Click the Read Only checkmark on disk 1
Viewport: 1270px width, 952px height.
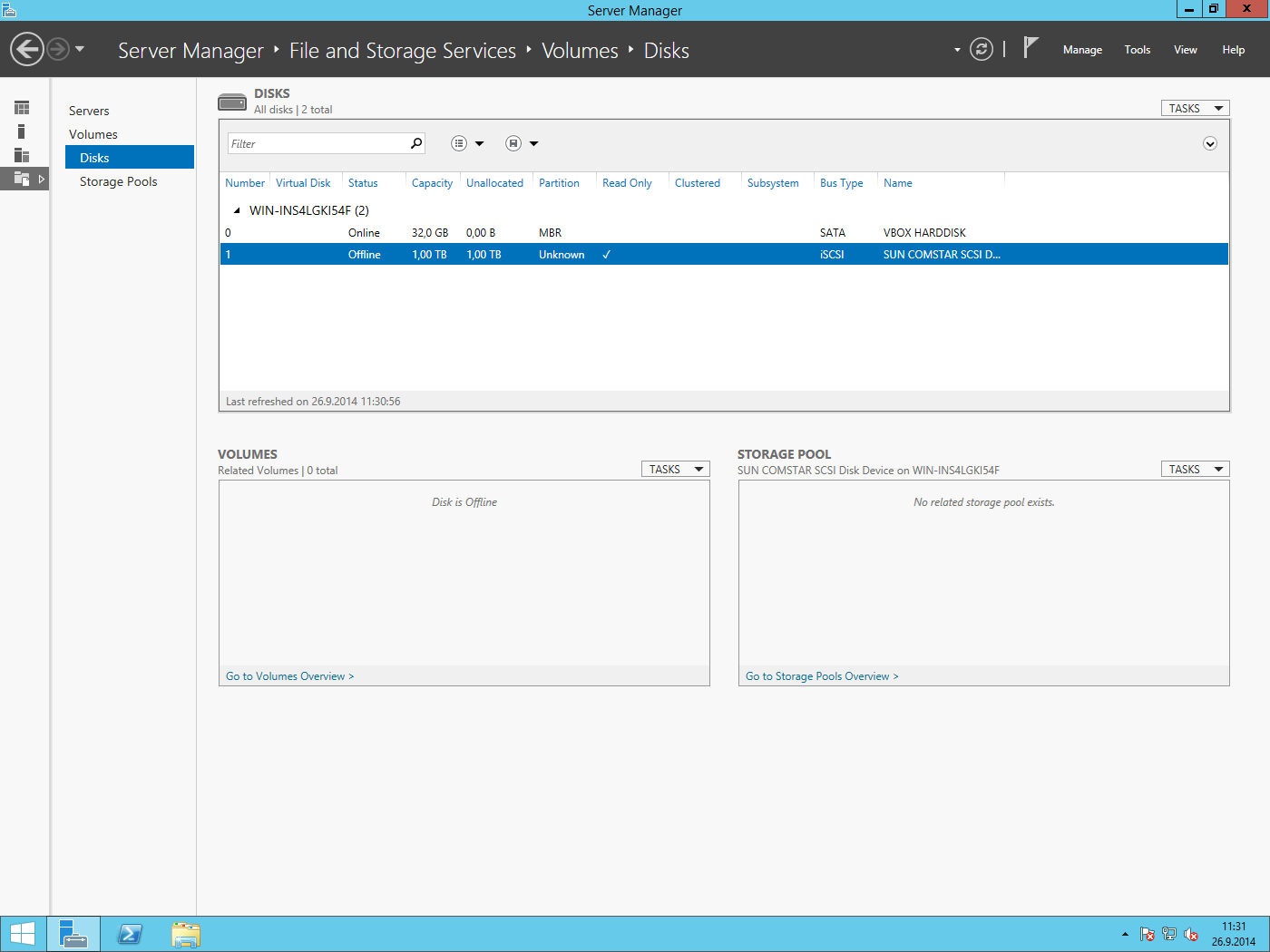click(x=606, y=255)
